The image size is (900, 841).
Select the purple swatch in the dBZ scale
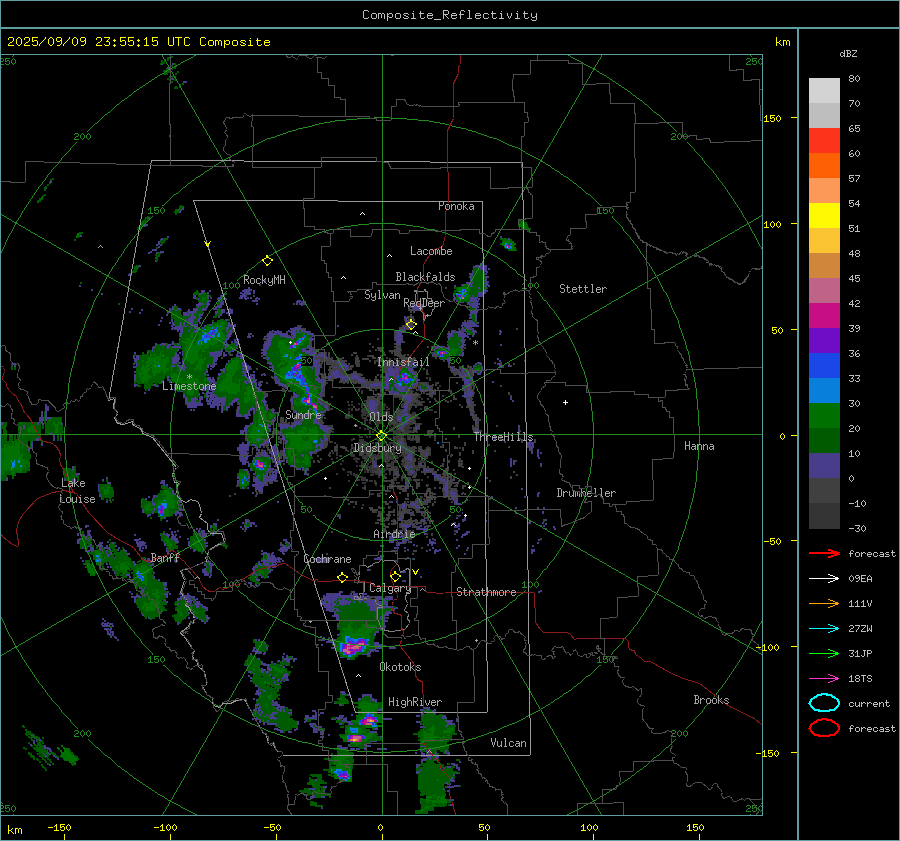click(x=824, y=340)
